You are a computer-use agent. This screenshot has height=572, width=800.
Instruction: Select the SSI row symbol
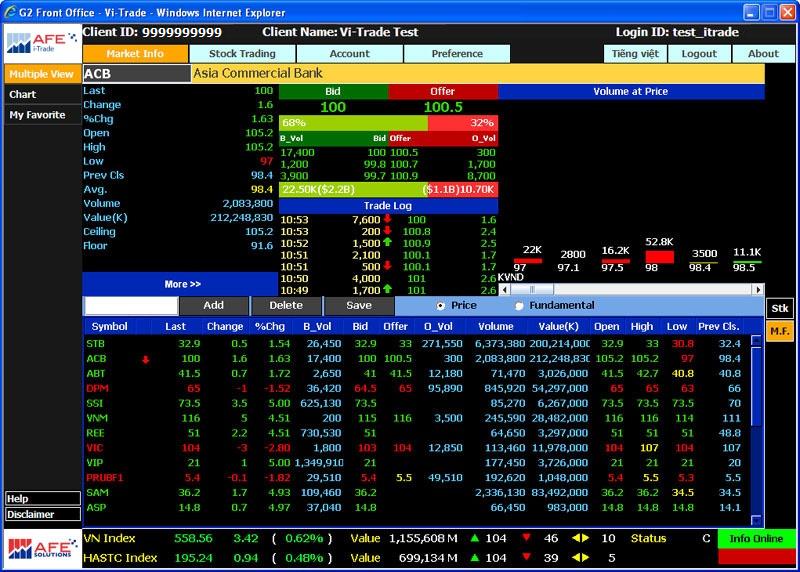pyautogui.click(x=94, y=403)
